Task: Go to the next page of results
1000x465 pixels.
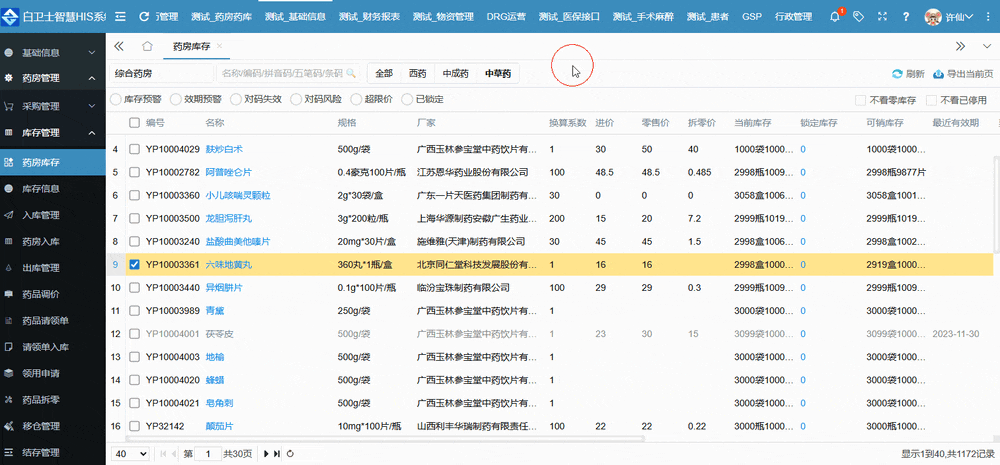Action: pos(265,454)
